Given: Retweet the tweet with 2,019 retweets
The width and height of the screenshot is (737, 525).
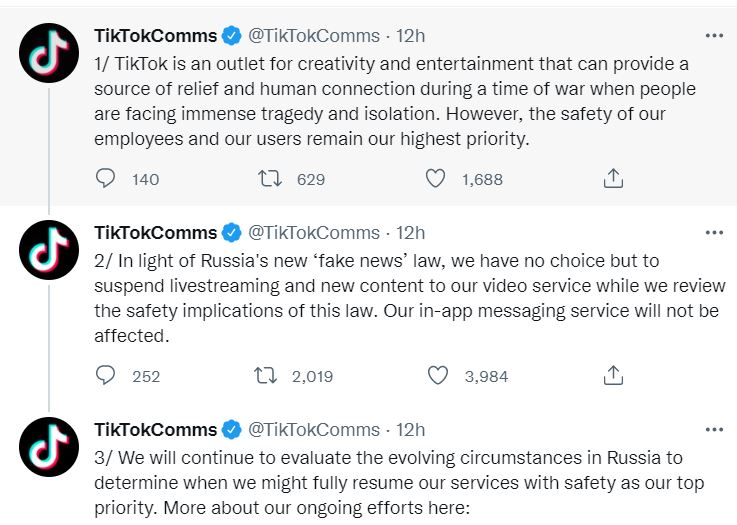Looking at the screenshot, I should [x=265, y=376].
